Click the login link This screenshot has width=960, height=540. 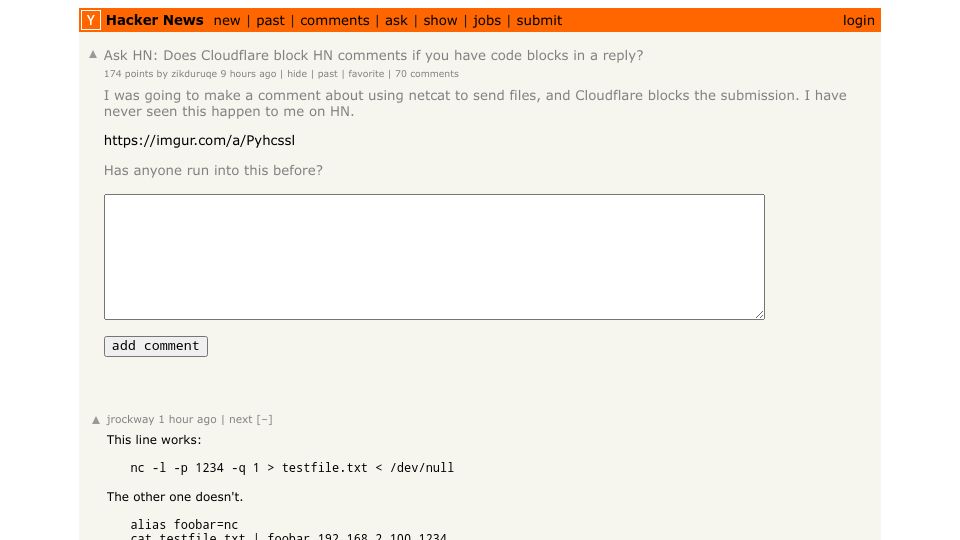point(858,21)
